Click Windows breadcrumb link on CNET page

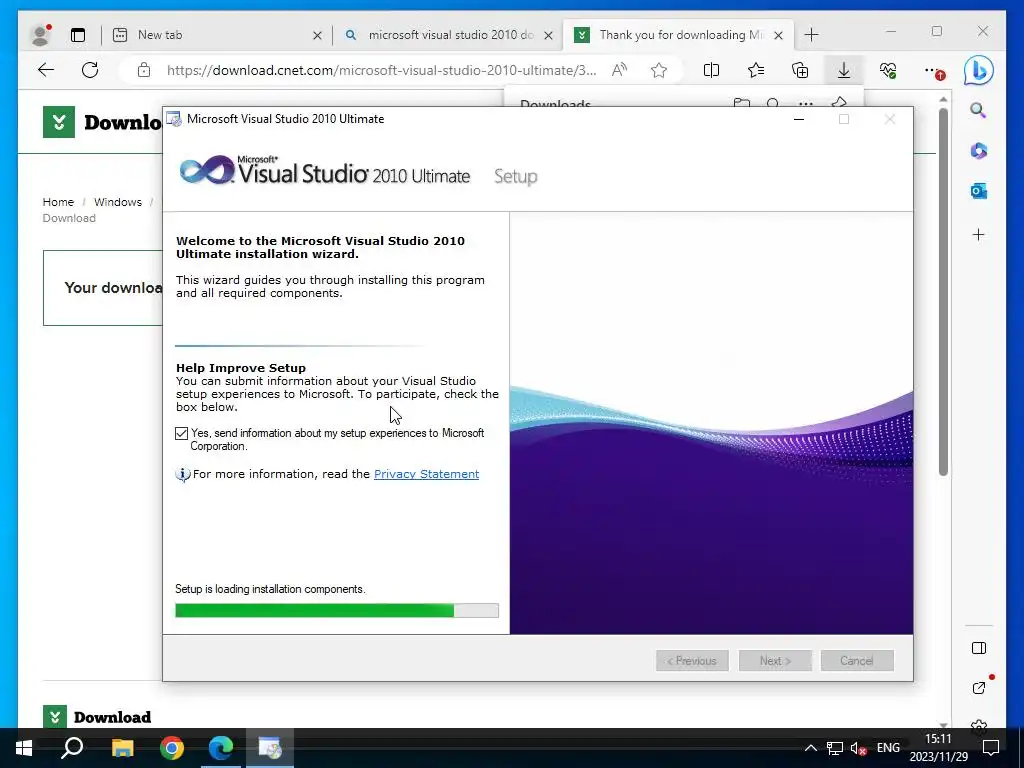click(x=118, y=202)
